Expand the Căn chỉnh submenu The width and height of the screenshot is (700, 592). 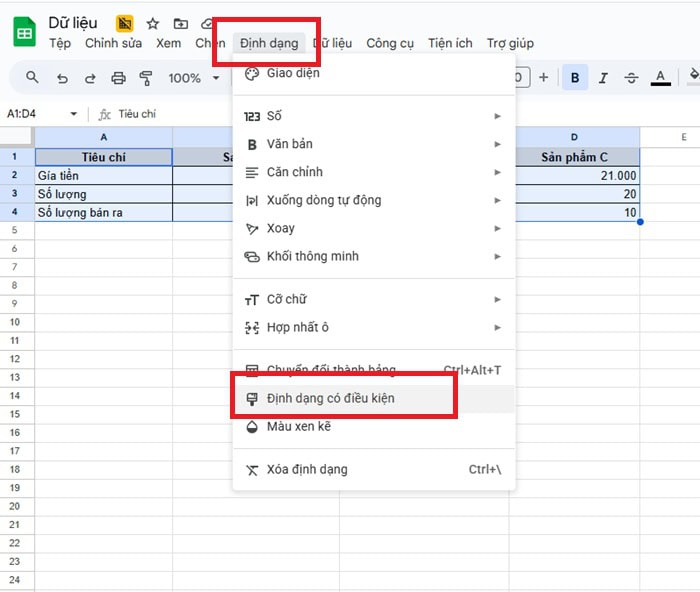[374, 172]
